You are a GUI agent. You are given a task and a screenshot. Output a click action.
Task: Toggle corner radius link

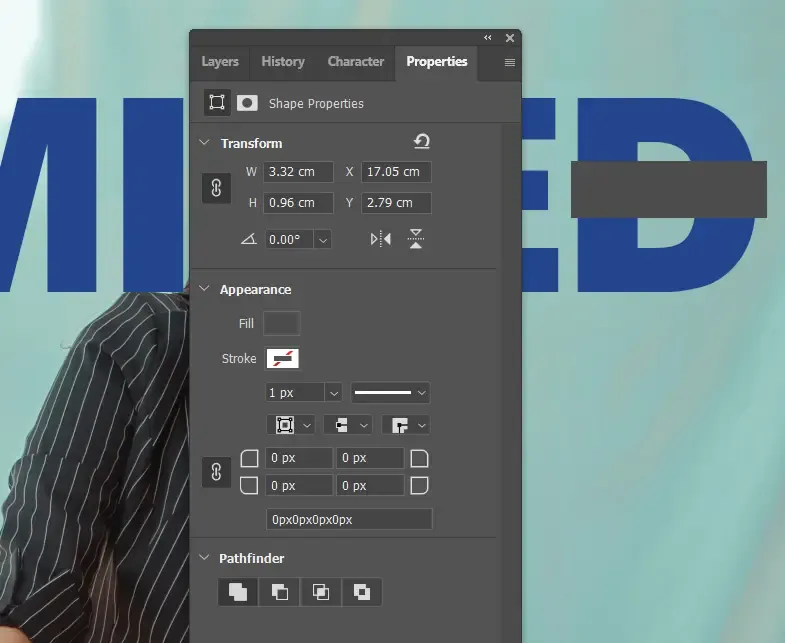pos(216,472)
